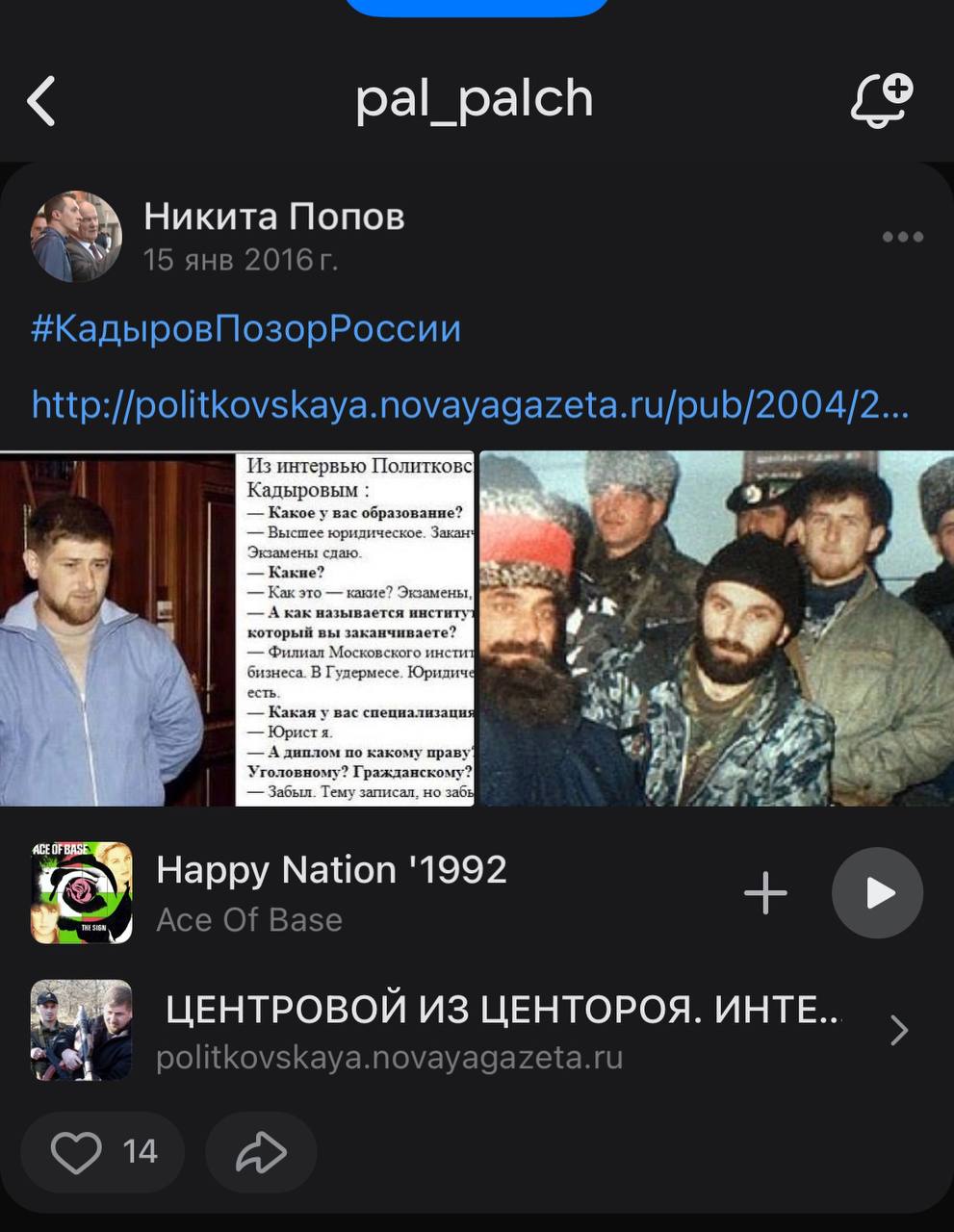Follow the politkovskaya.novayagazeta.ru URL in post text
954x1232 pixels.
pyautogui.click(x=470, y=405)
